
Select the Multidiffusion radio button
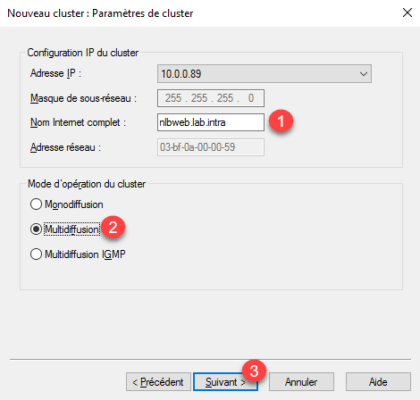tap(36, 229)
